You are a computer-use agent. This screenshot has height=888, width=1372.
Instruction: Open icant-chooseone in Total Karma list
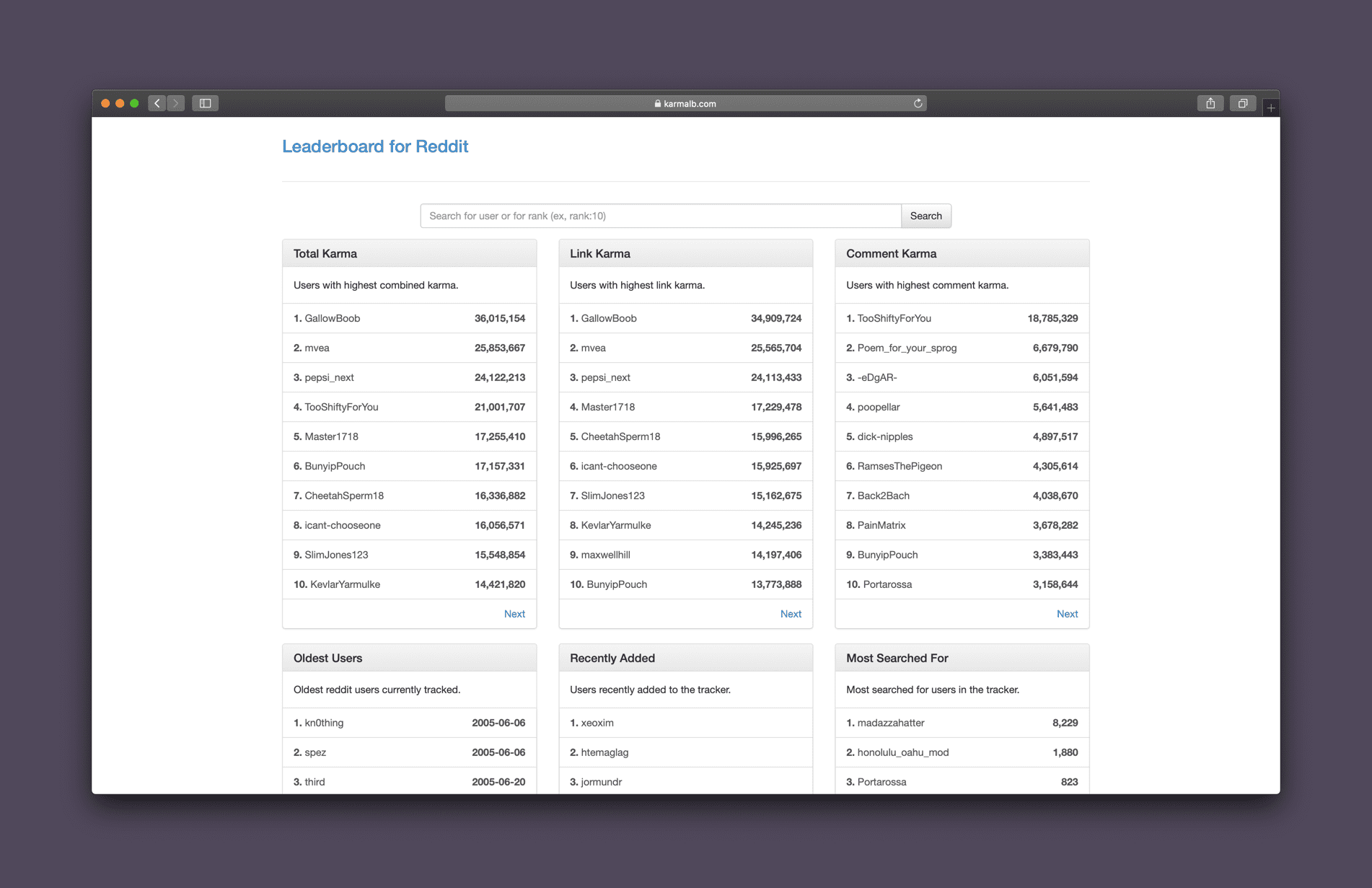pyautogui.click(x=343, y=525)
